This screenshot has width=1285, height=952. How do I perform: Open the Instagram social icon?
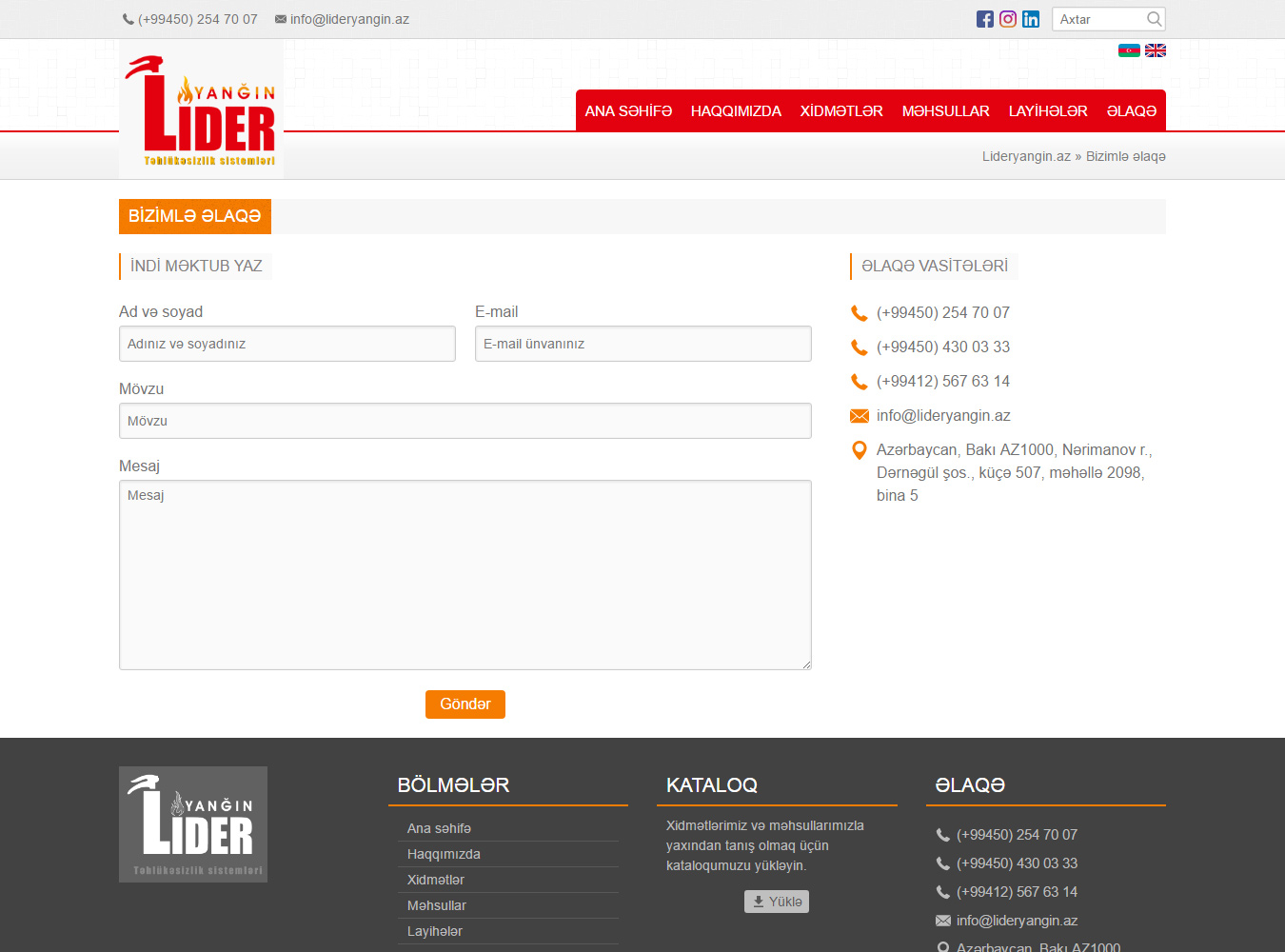pyautogui.click(x=1008, y=19)
